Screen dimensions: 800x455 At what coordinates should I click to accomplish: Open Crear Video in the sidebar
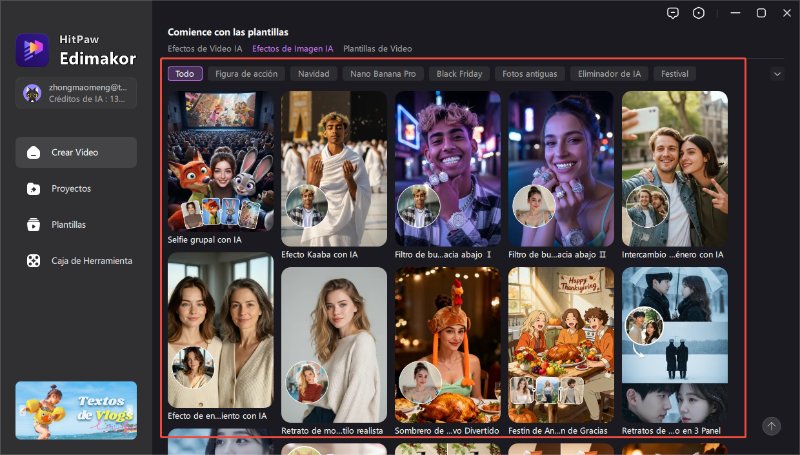point(76,153)
